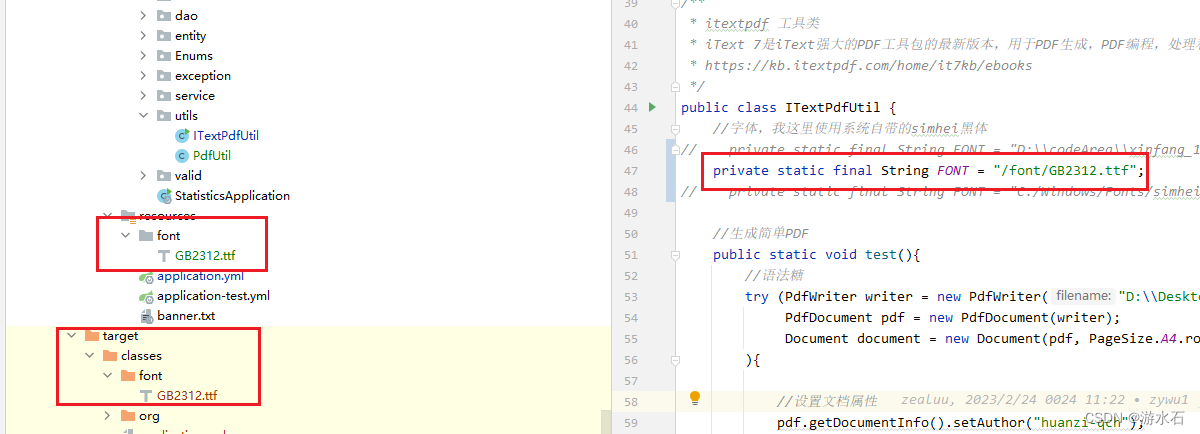Click the itextpdf kb URL in the comment
This screenshot has height=434, width=1200.
[x=868, y=66]
